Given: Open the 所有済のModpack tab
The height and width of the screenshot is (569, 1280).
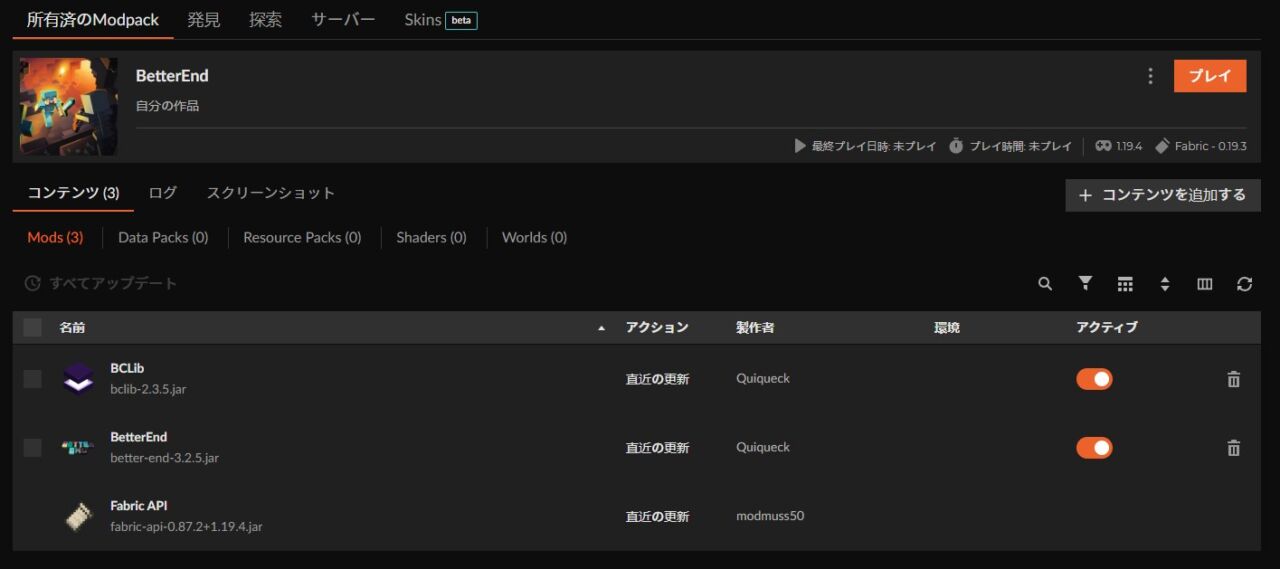Looking at the screenshot, I should (93, 20).
